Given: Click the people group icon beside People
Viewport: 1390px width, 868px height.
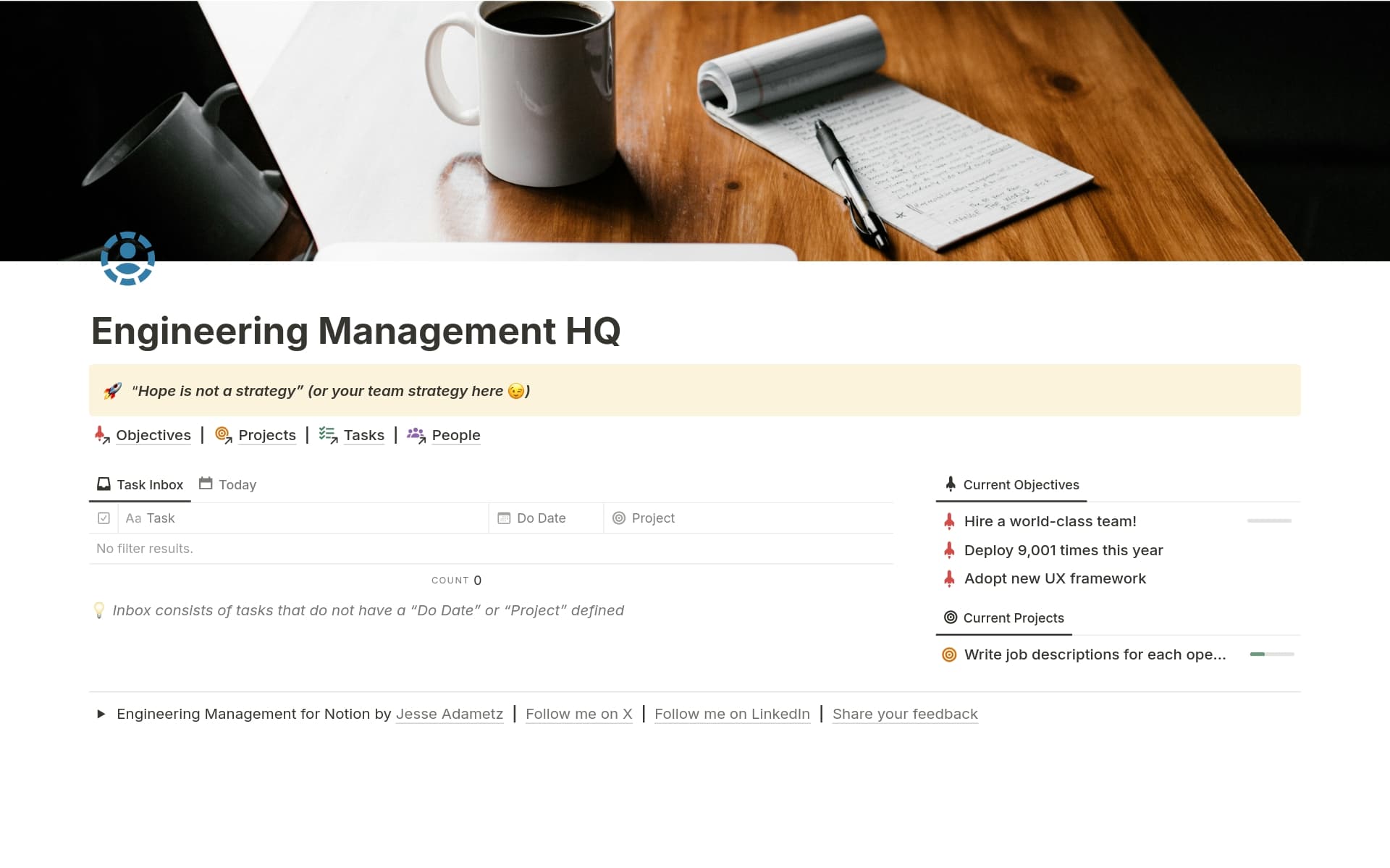Looking at the screenshot, I should click(416, 434).
